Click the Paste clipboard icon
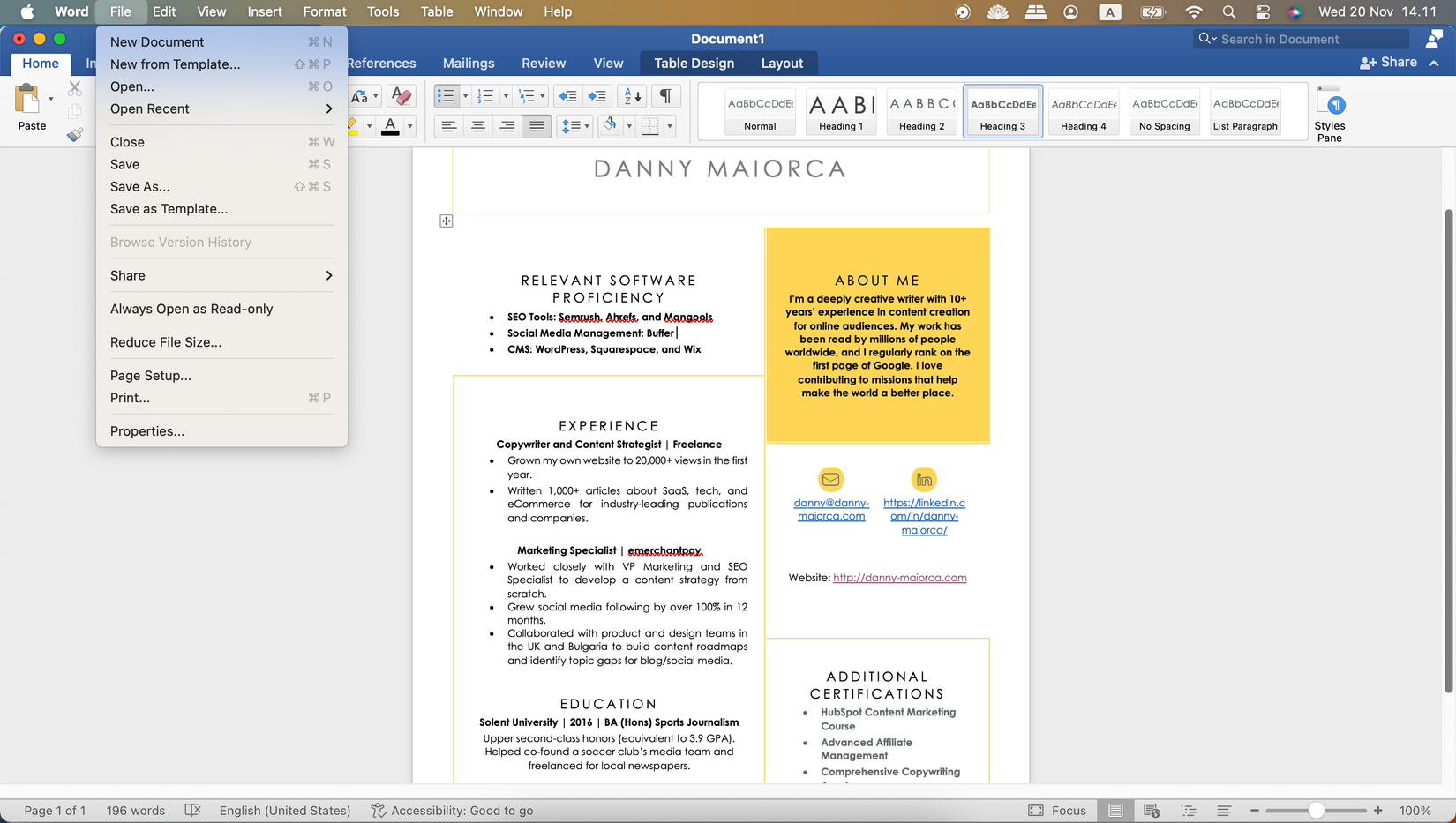This screenshot has width=1456, height=823. click(x=27, y=100)
